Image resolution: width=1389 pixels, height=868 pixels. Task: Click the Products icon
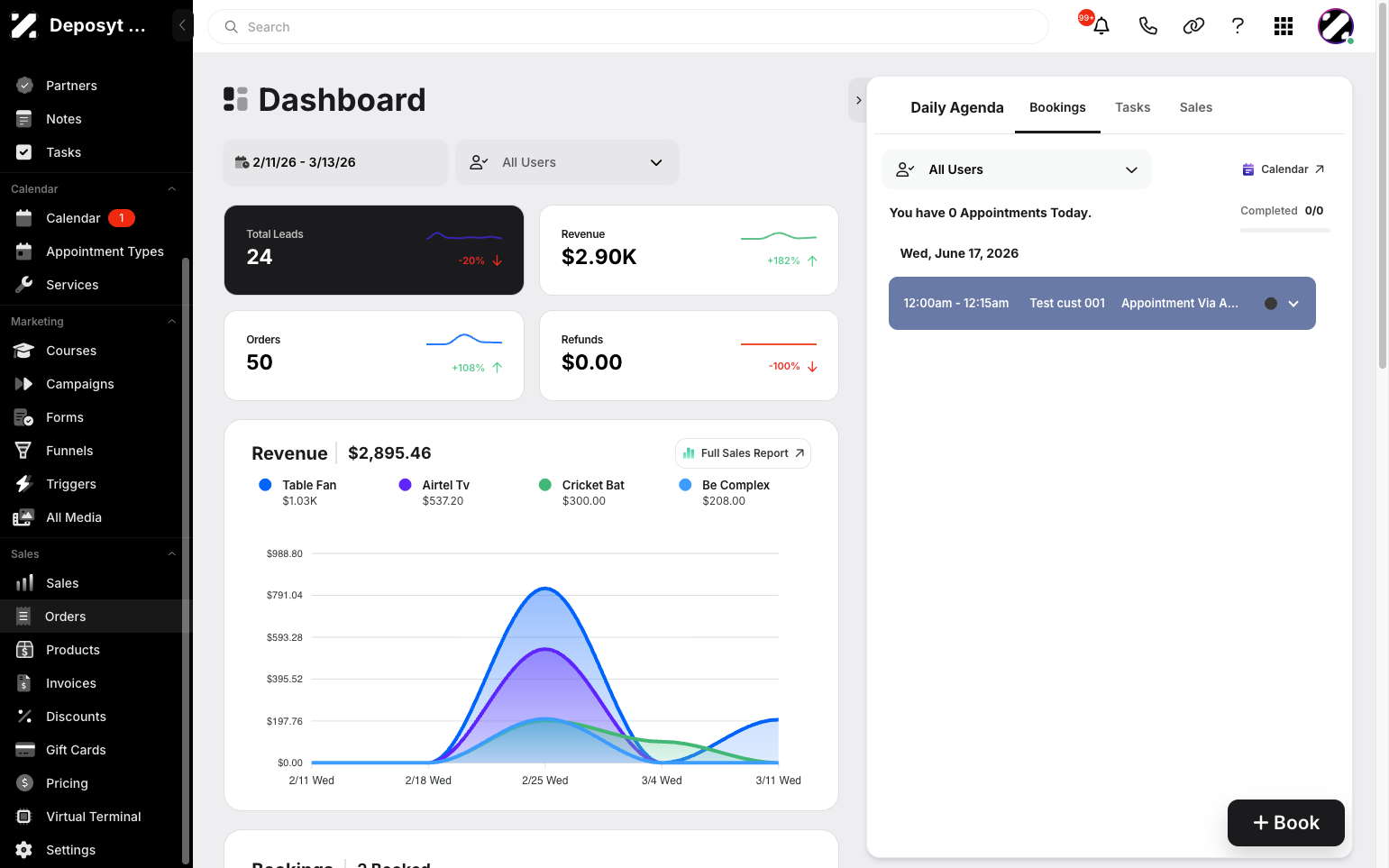pos(24,650)
